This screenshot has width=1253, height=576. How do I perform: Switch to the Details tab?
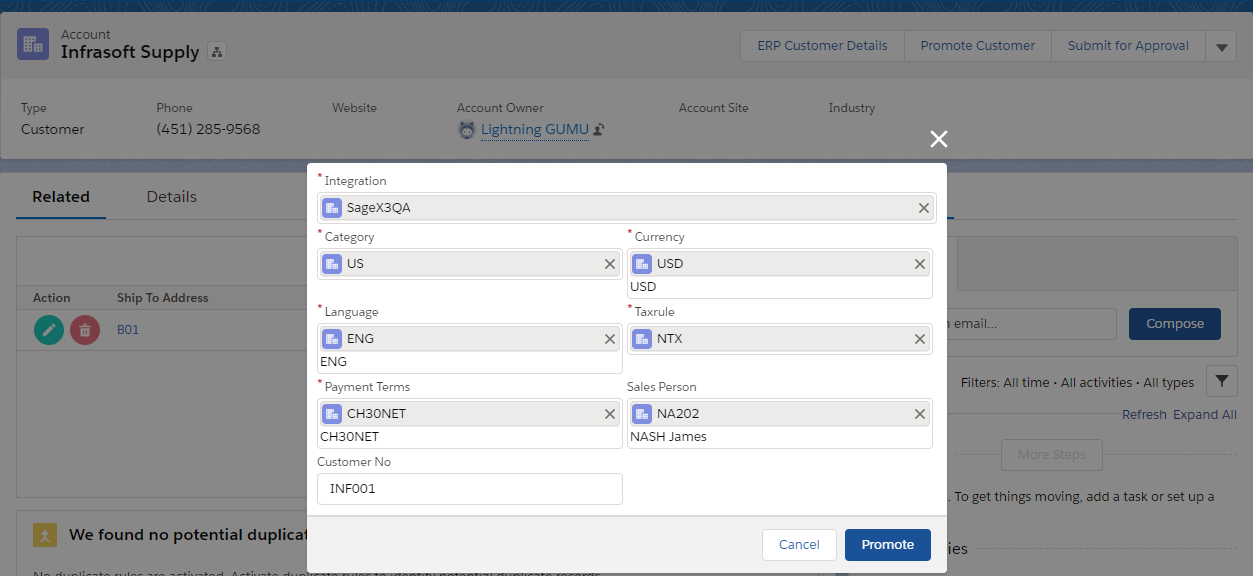tap(171, 197)
